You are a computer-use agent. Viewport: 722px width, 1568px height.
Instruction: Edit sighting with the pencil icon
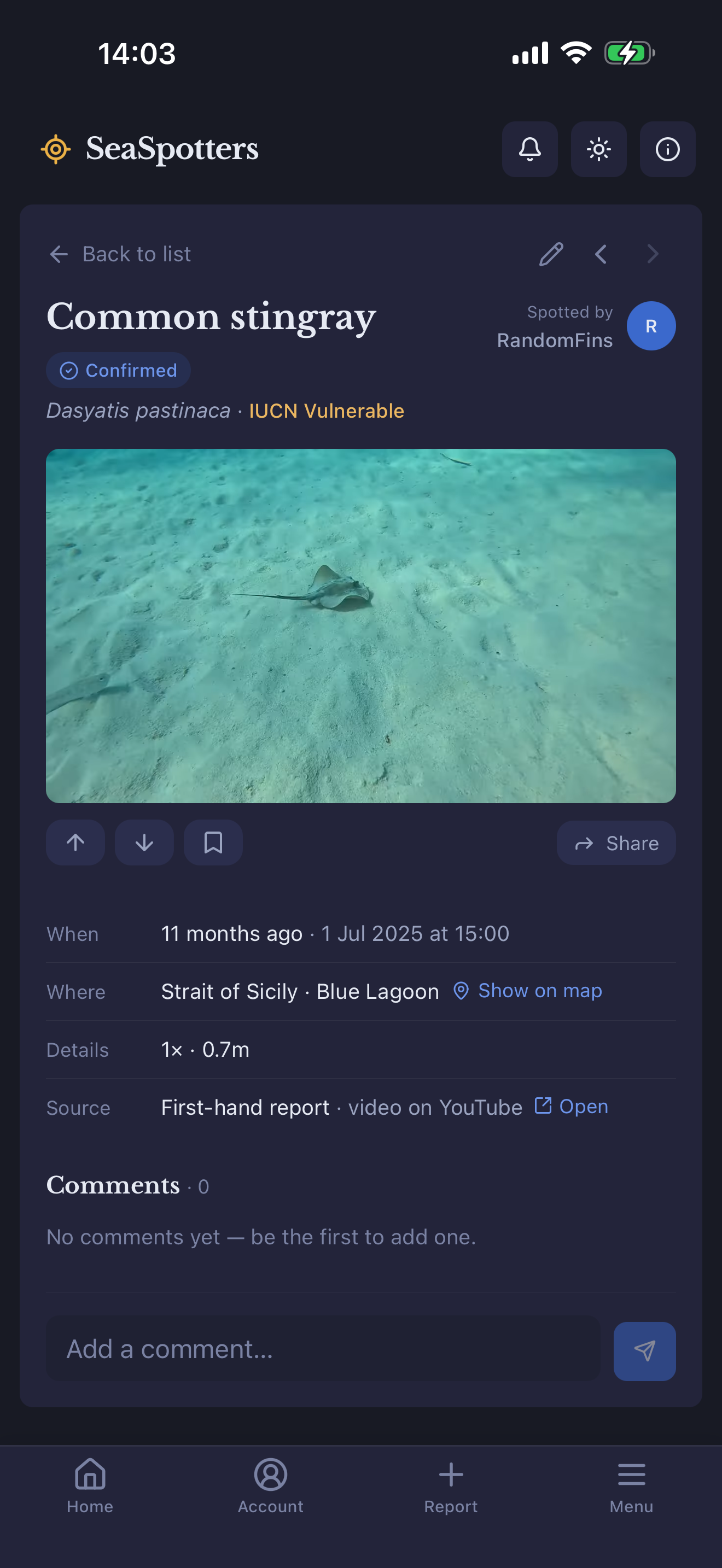551,254
